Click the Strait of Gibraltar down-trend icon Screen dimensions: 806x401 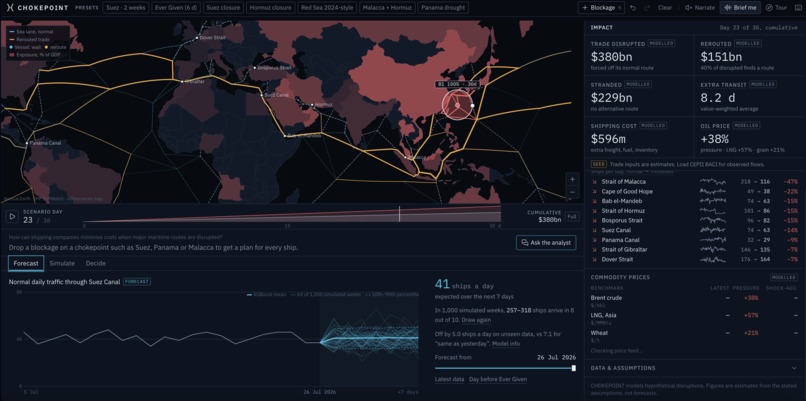pos(594,250)
